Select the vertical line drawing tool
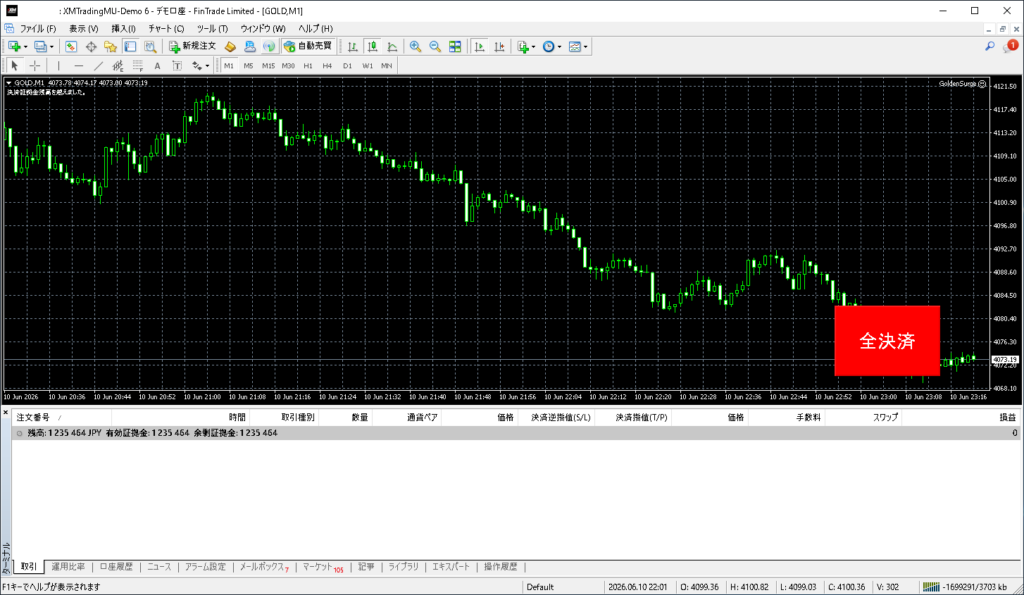Image resolution: width=1024 pixels, height=595 pixels. [59, 65]
